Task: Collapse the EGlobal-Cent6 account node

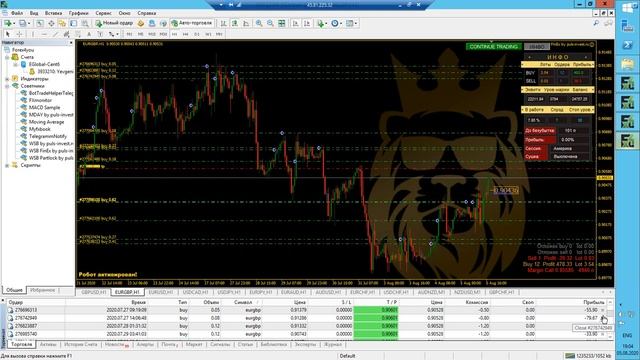Action: point(15,64)
